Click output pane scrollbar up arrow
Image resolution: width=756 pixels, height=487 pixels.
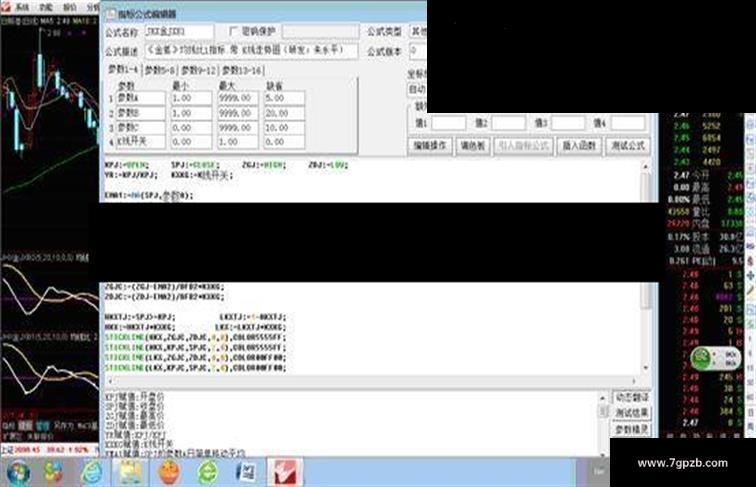(603, 398)
